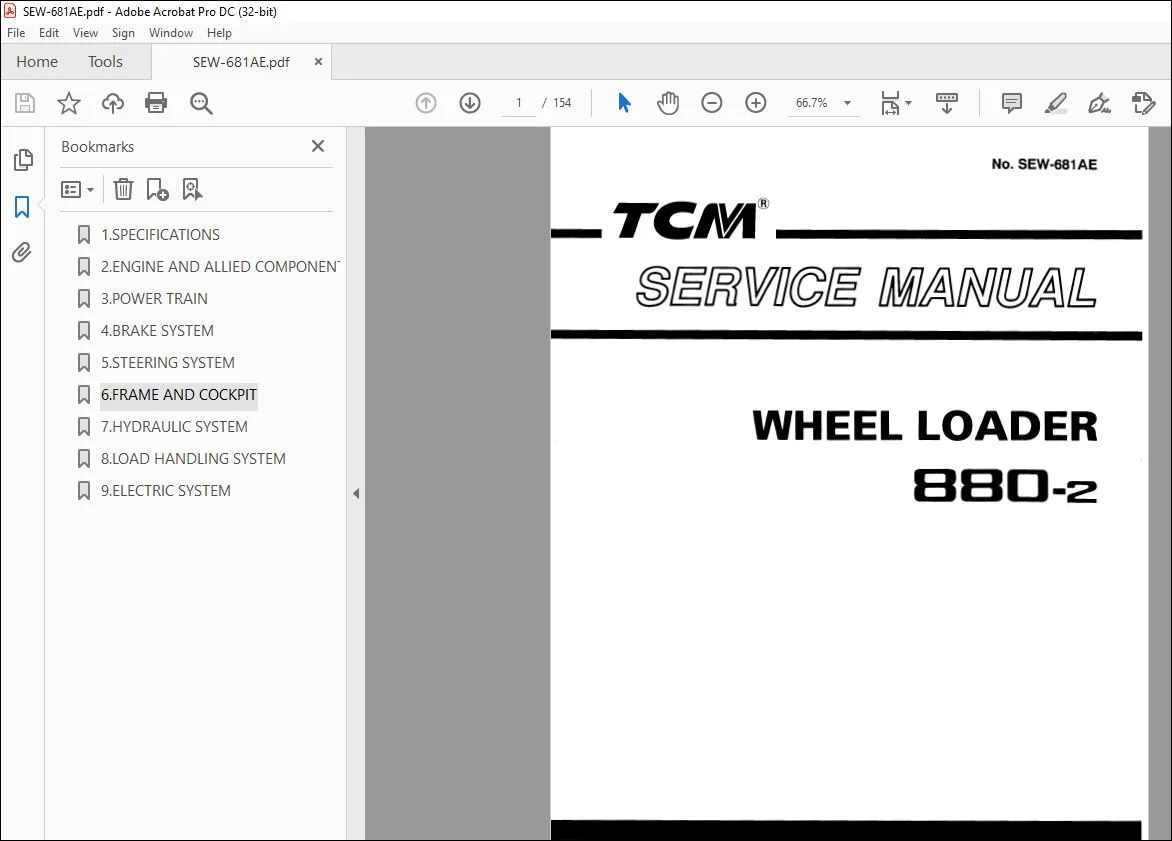
Task: Click the 154 total page count
Action: 562,103
